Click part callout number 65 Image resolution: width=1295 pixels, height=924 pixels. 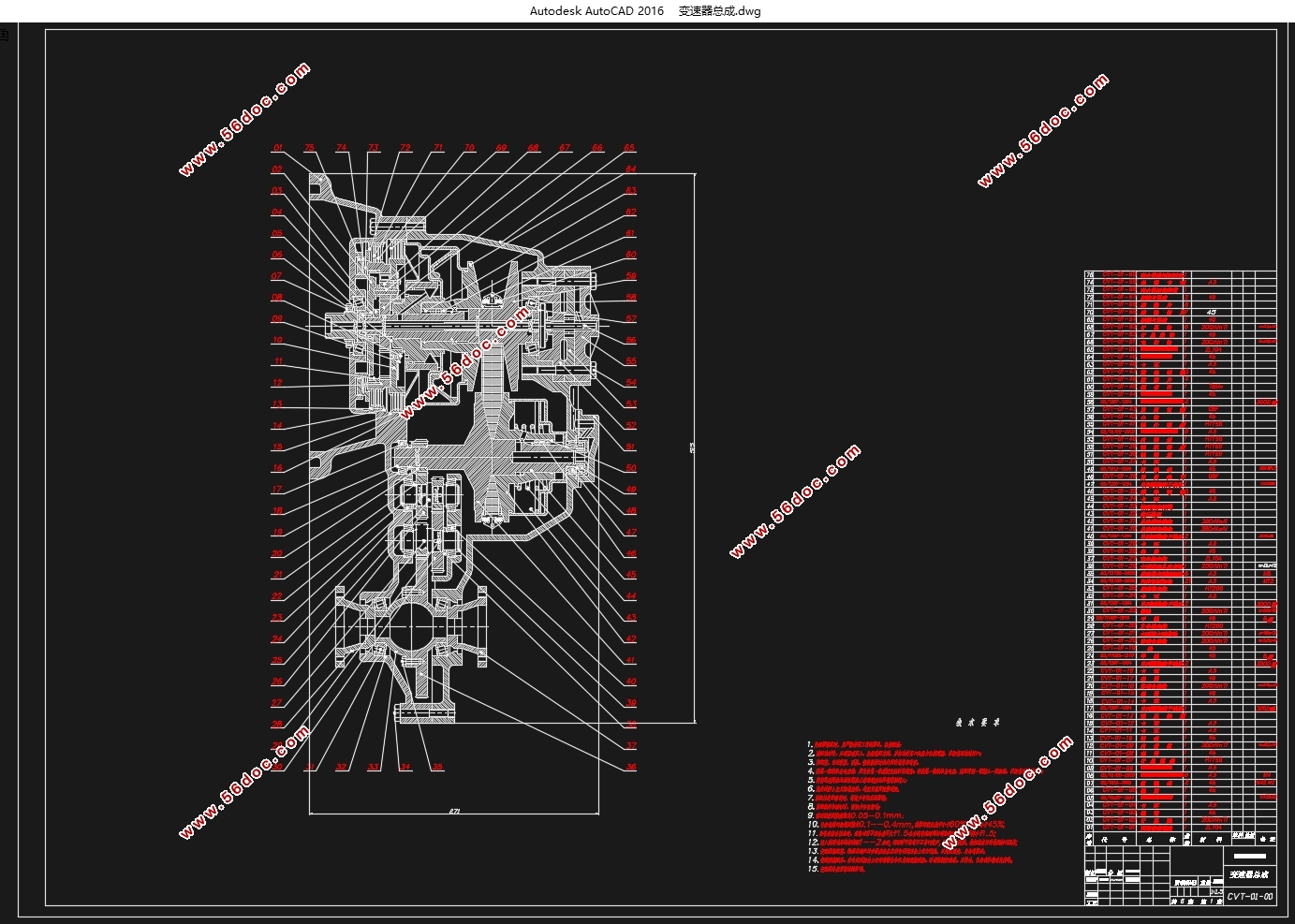[x=629, y=148]
